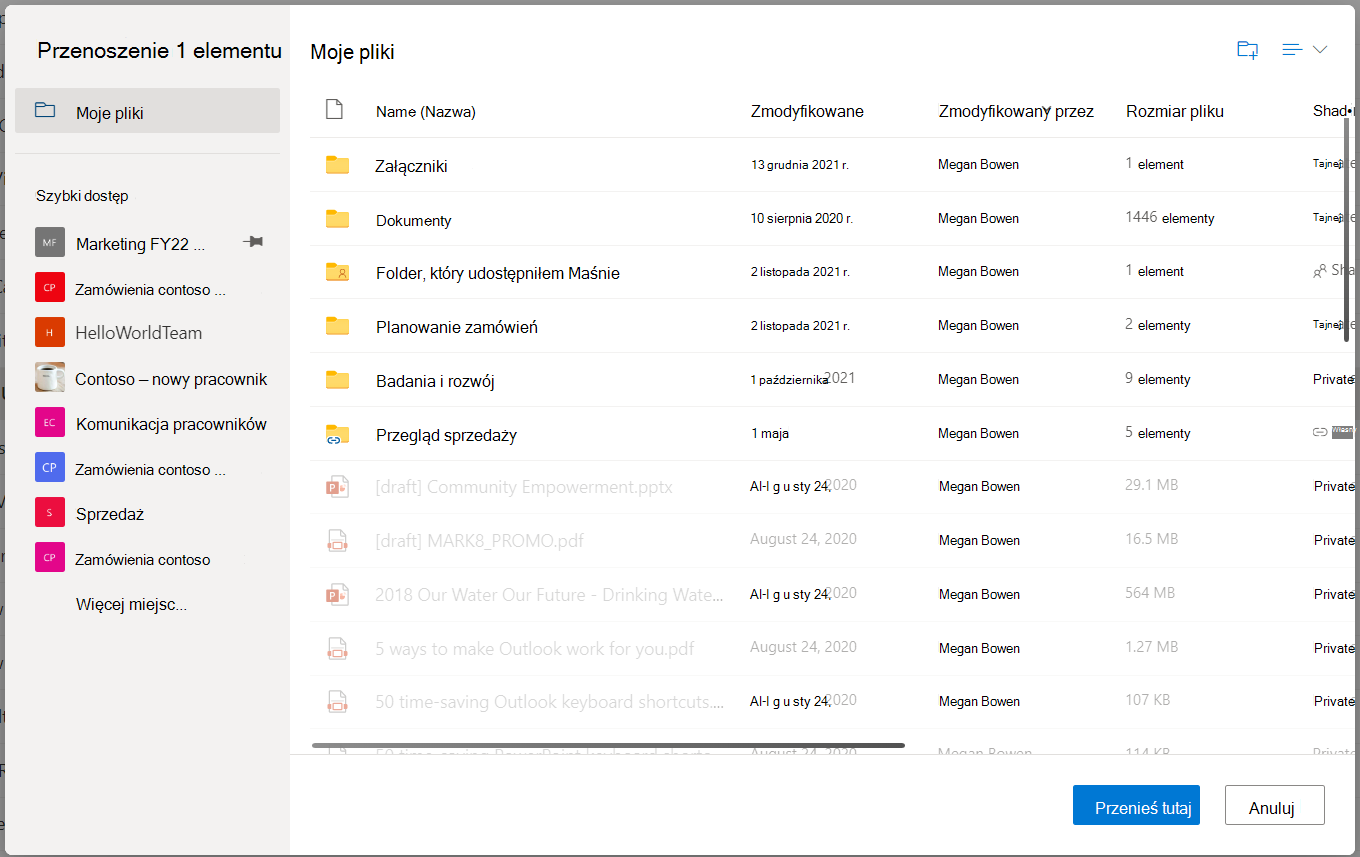Open the view options list icon
Viewport: 1360px width, 857px height.
[x=1292, y=50]
